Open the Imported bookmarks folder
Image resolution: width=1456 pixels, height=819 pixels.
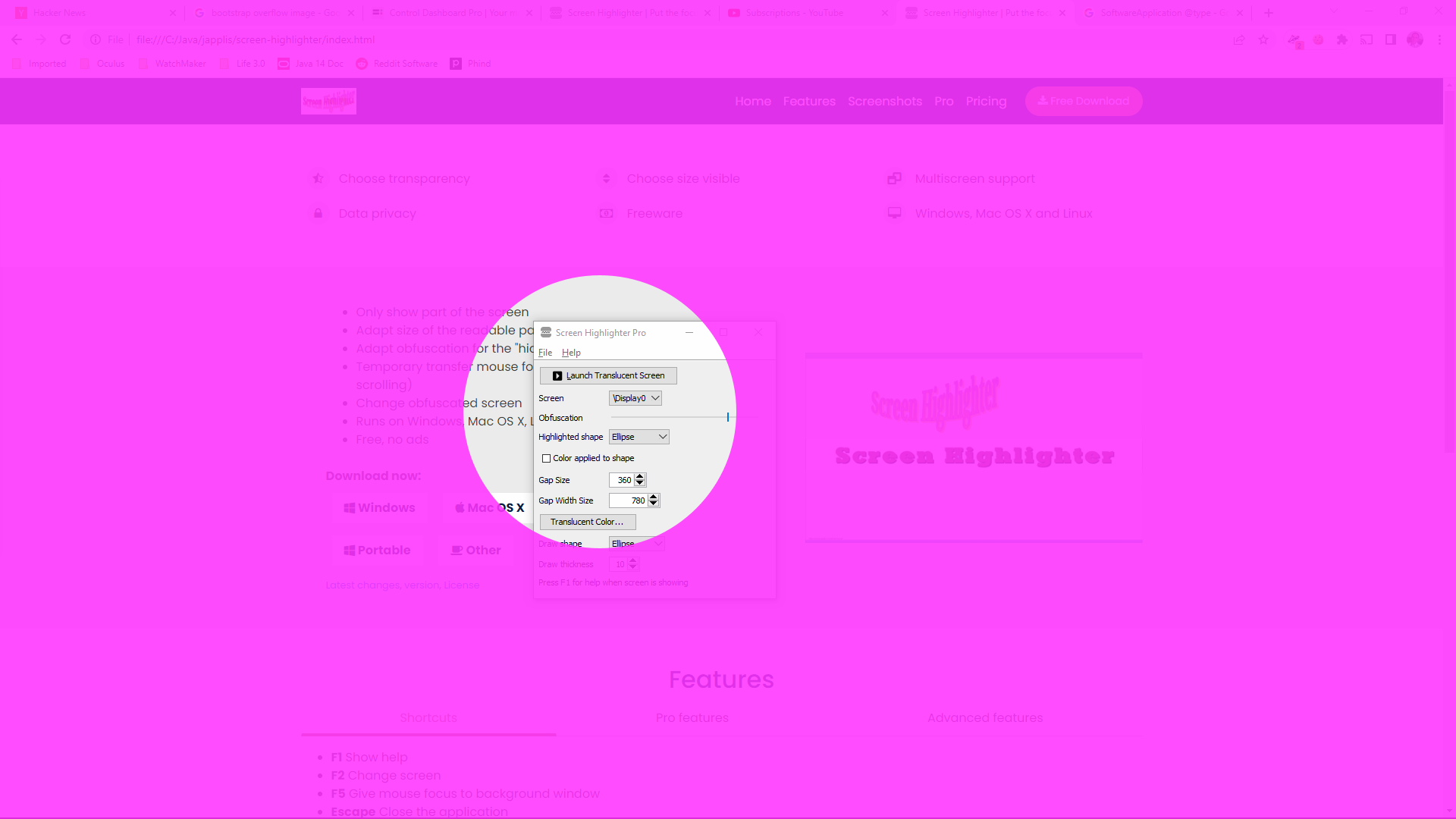pyautogui.click(x=39, y=64)
